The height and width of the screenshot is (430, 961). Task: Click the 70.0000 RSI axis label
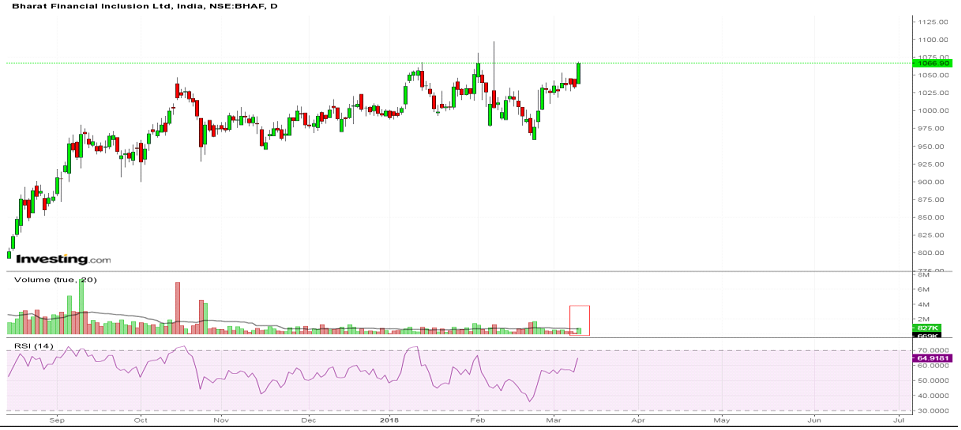[933, 350]
